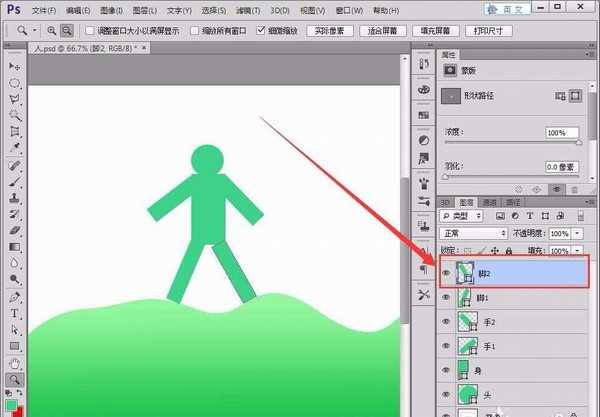The width and height of the screenshot is (600, 417).
Task: Select the Gradient tool
Action: (x=15, y=247)
